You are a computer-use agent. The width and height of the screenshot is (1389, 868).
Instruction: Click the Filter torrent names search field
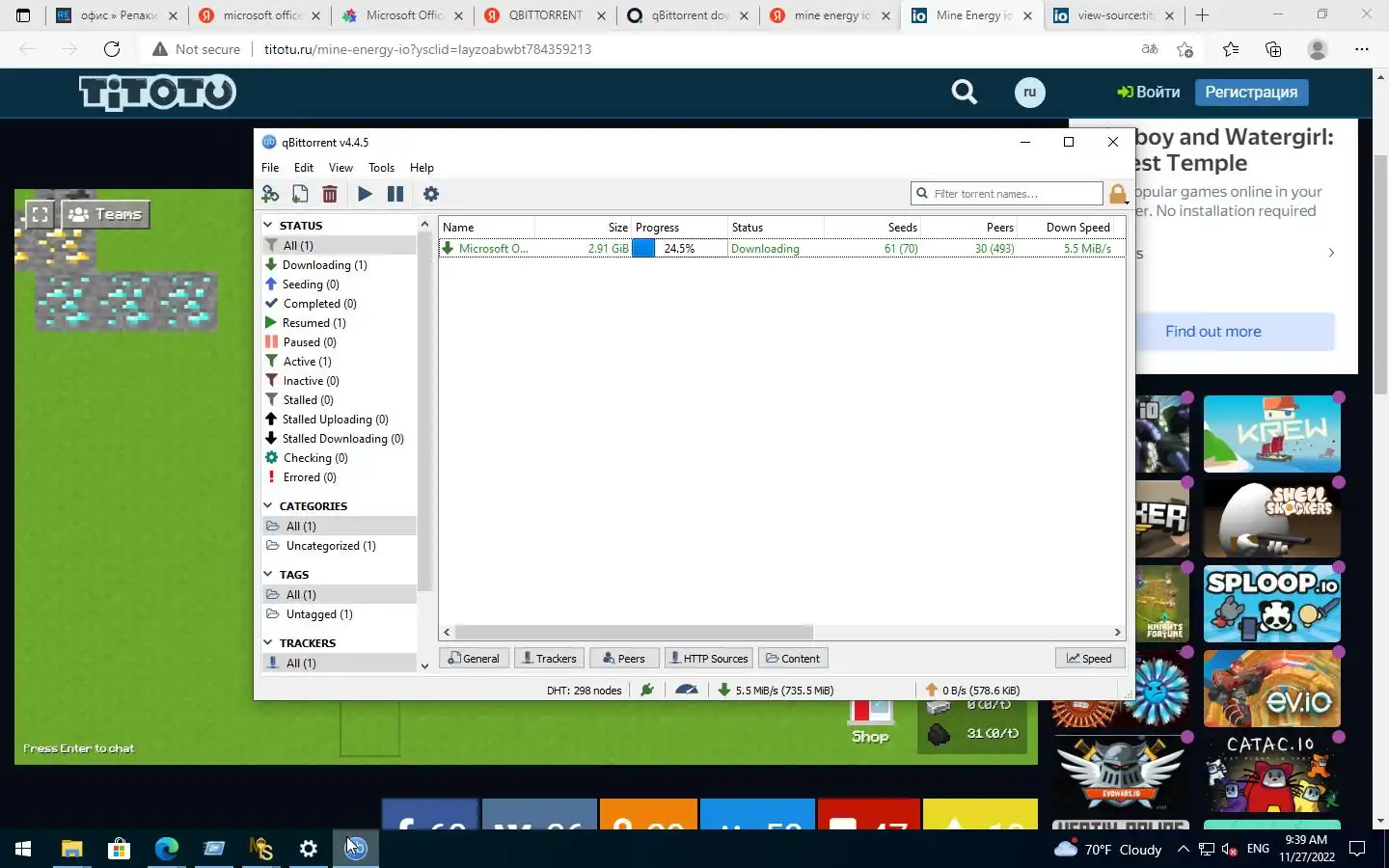click(x=1006, y=194)
